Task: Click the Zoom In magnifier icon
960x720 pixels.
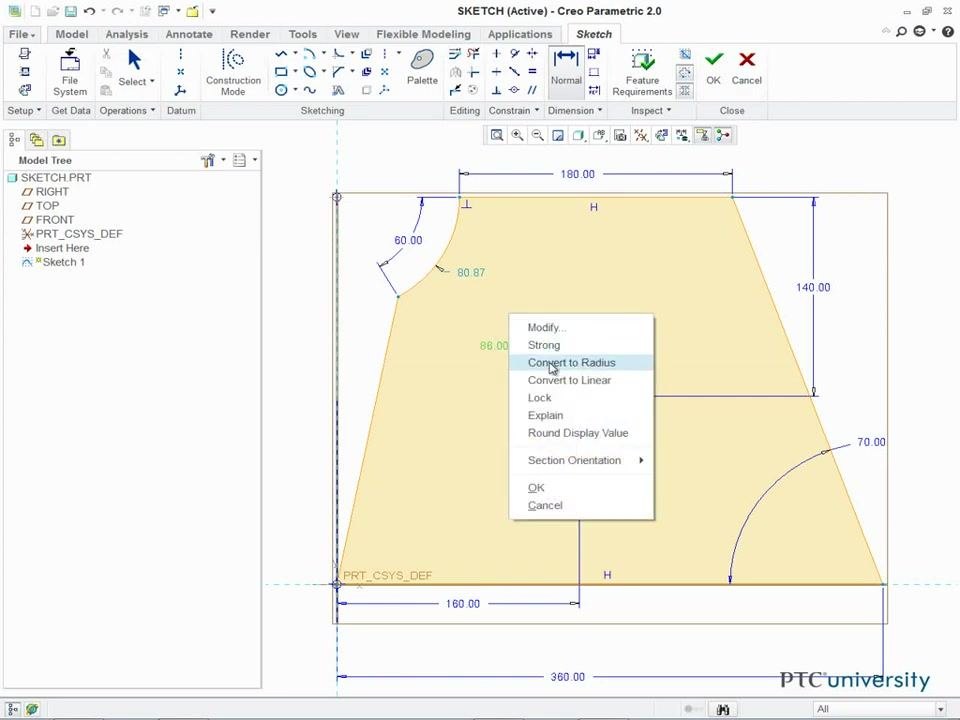Action: [517, 135]
